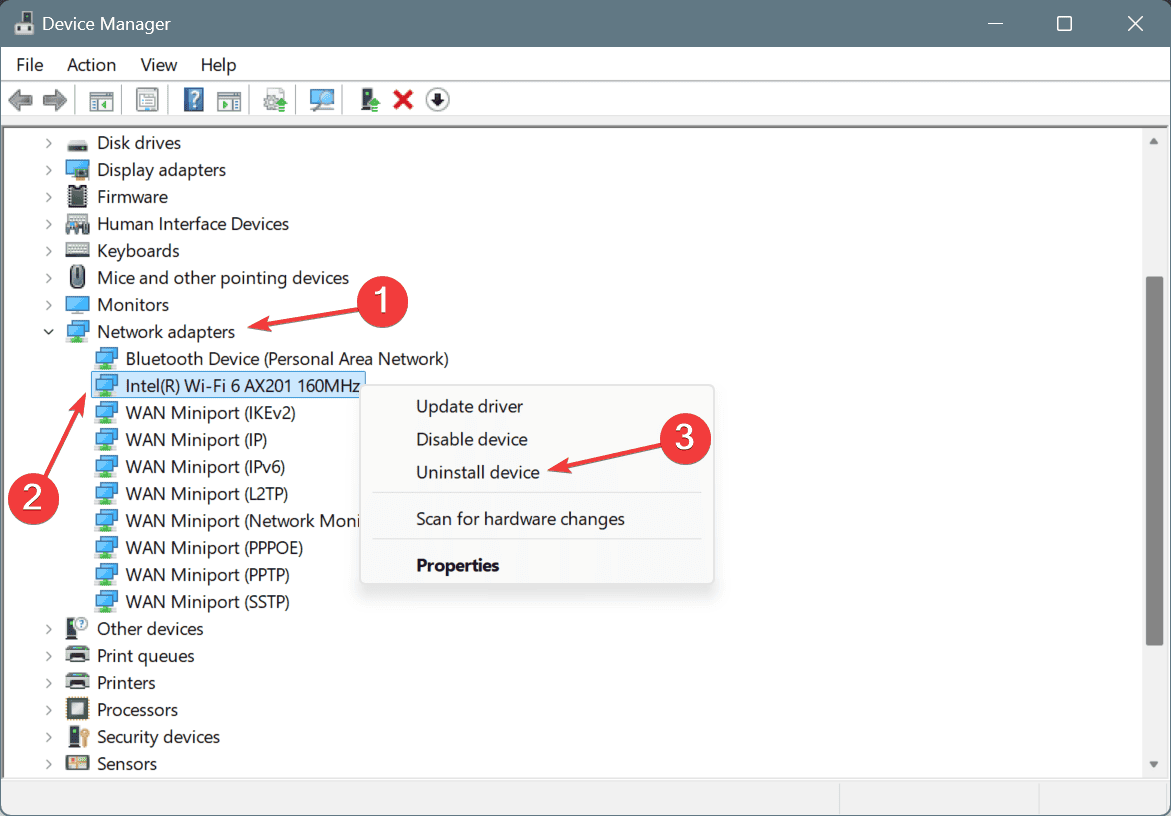
Task: Select WAN Miniport (SSTP)
Action: [207, 602]
